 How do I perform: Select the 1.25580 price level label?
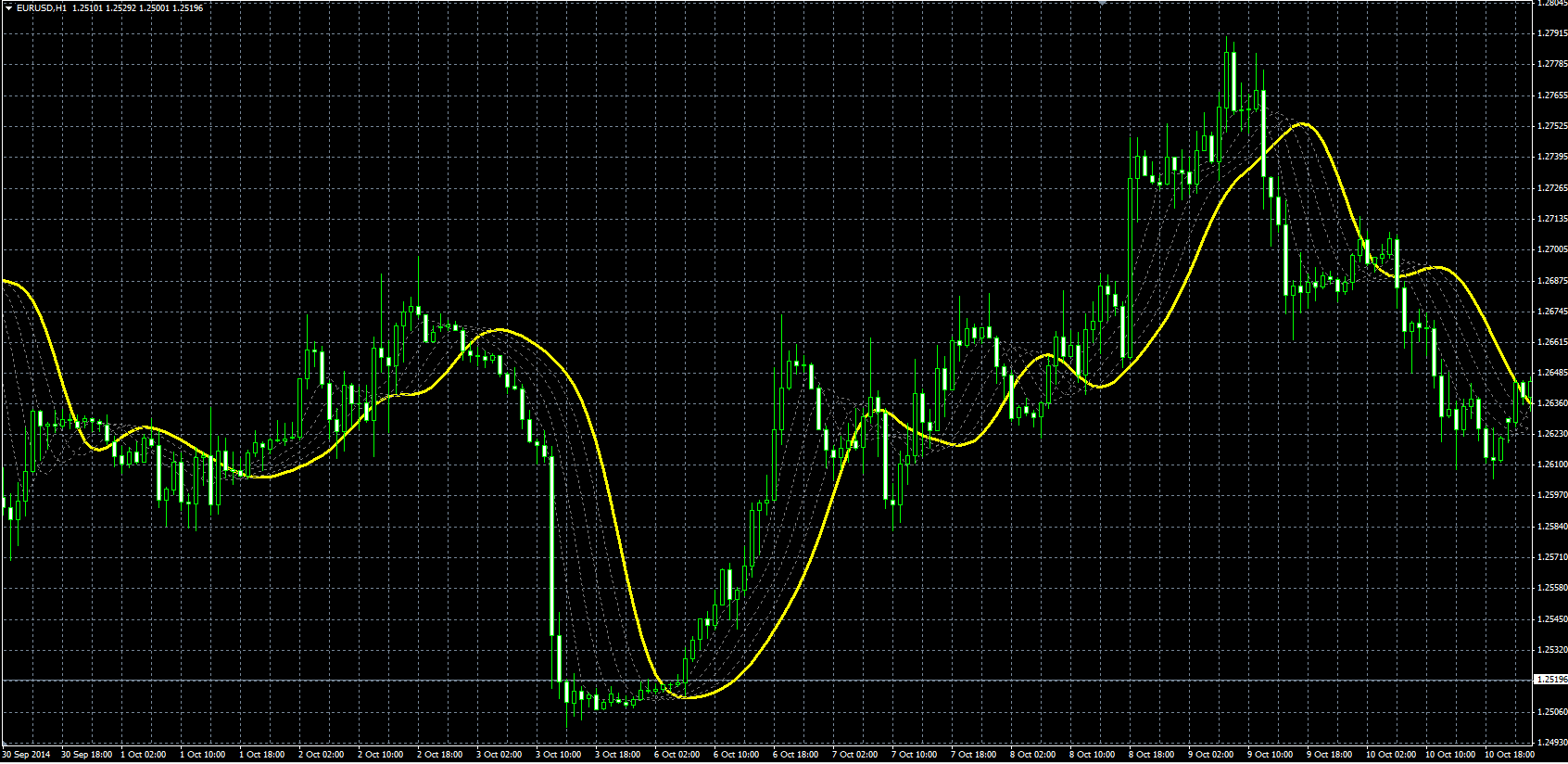tap(1551, 588)
